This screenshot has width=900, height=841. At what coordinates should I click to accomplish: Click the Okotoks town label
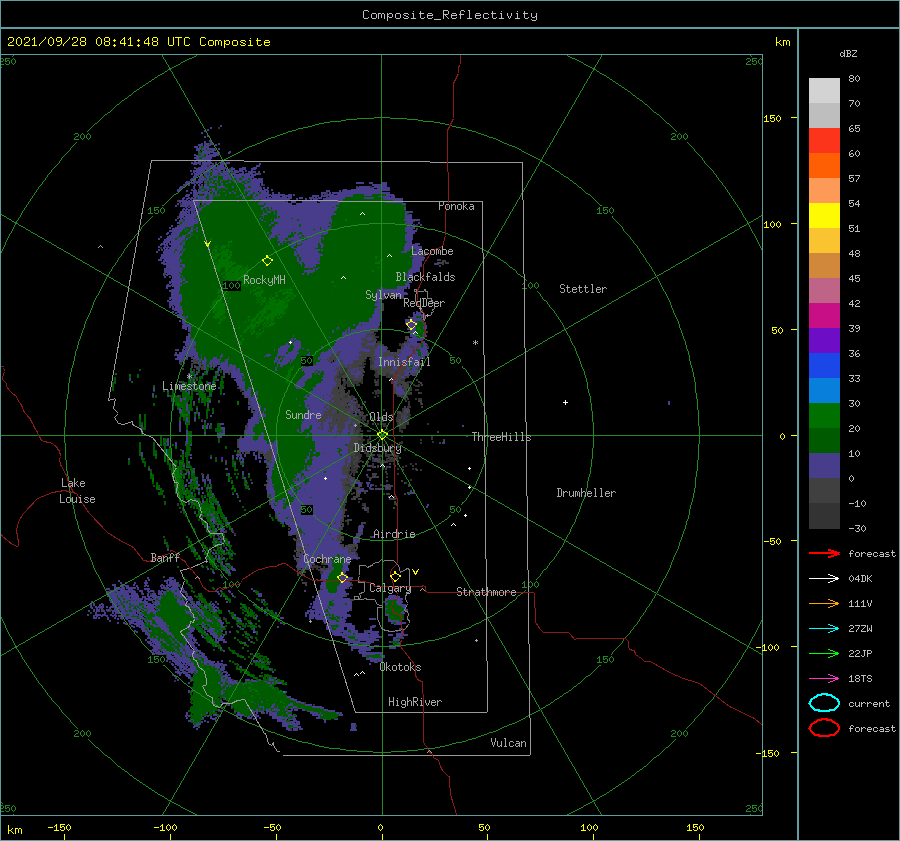[400, 668]
